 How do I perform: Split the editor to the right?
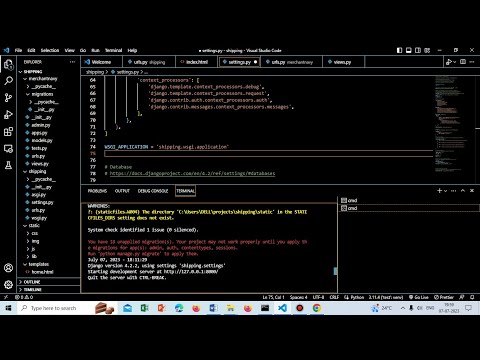pyautogui.click(x=463, y=62)
